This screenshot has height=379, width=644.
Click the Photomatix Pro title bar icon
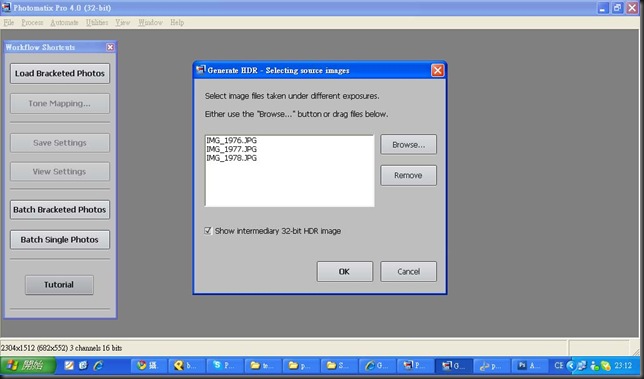point(6,7)
